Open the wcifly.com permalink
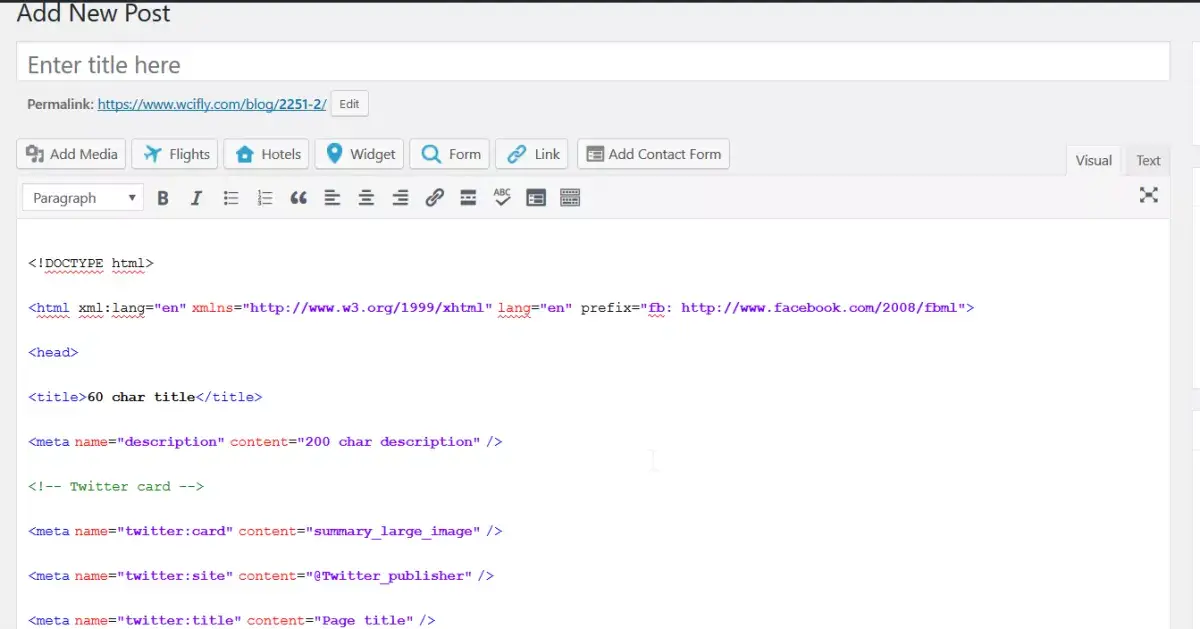1200x629 pixels. pos(212,104)
